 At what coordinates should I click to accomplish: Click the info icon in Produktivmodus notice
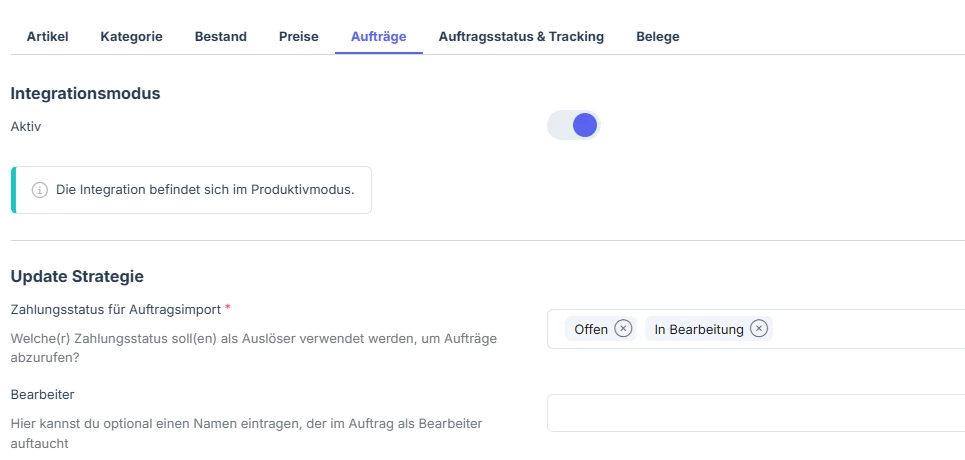[x=39, y=190]
